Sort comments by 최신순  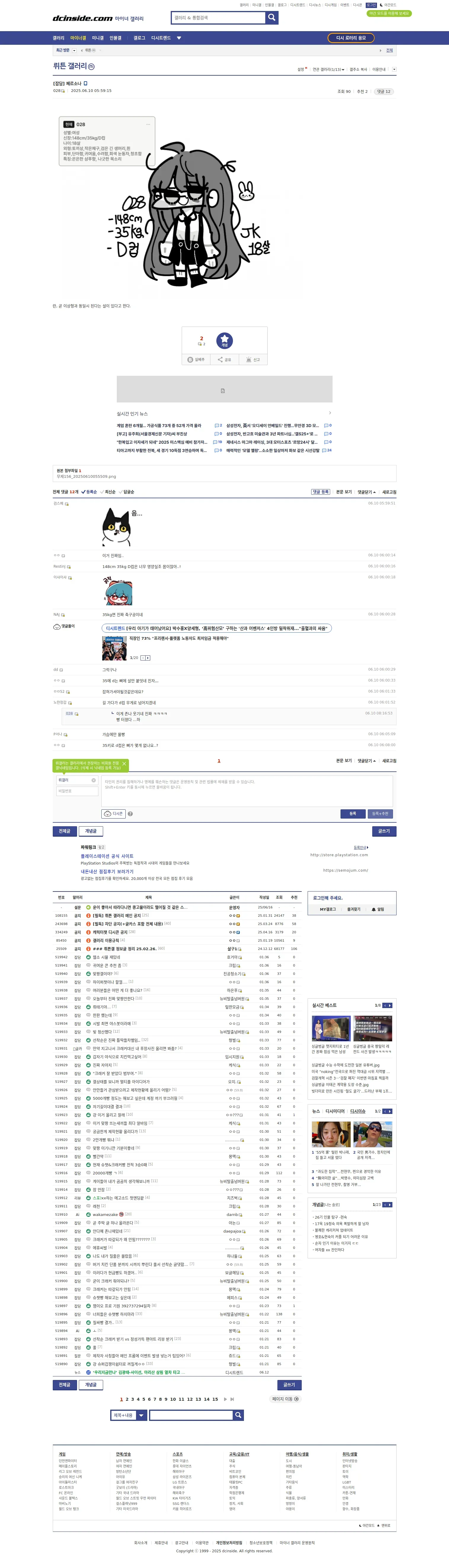pos(108,492)
